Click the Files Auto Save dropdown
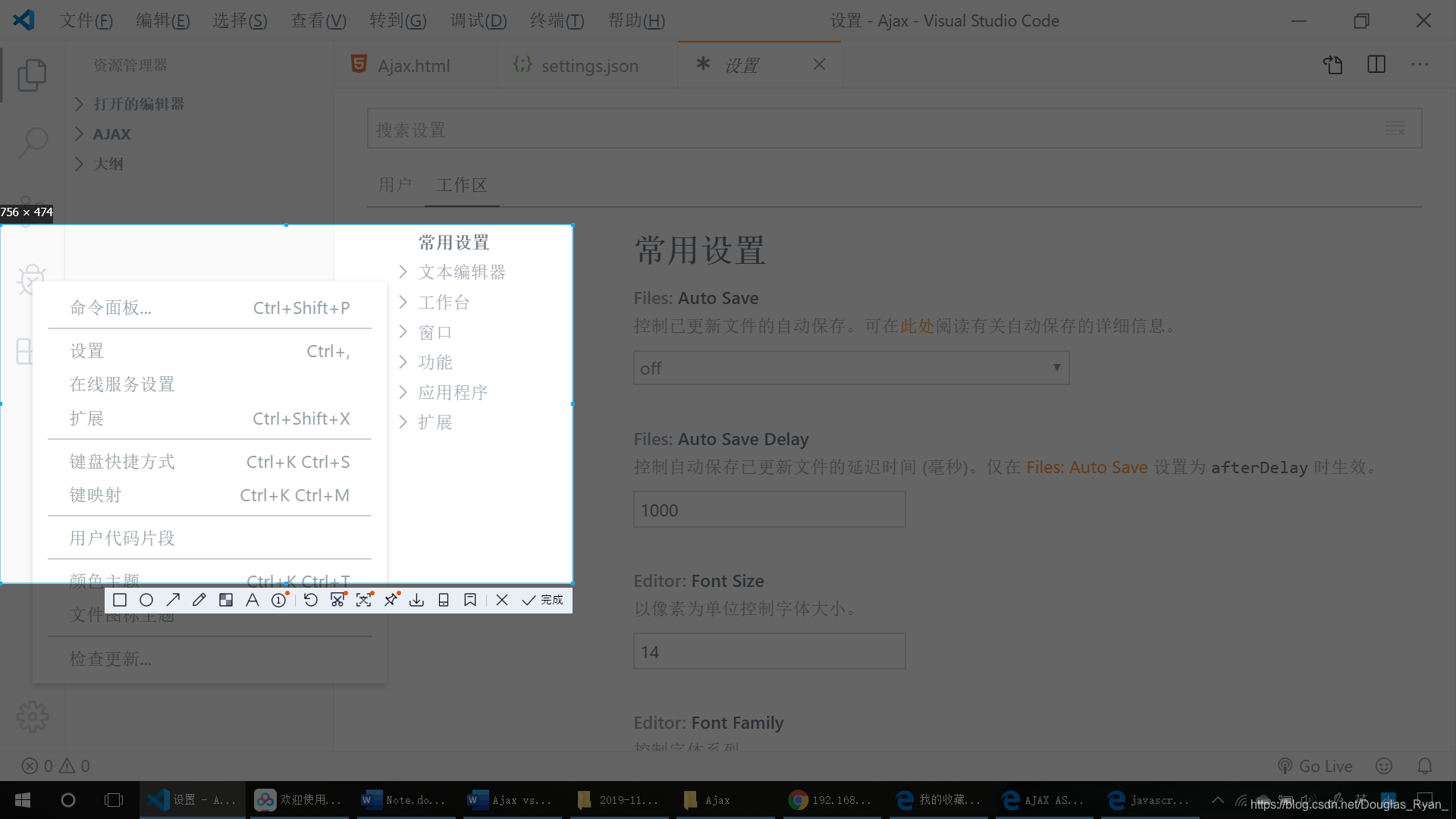The image size is (1456, 819). coord(850,367)
